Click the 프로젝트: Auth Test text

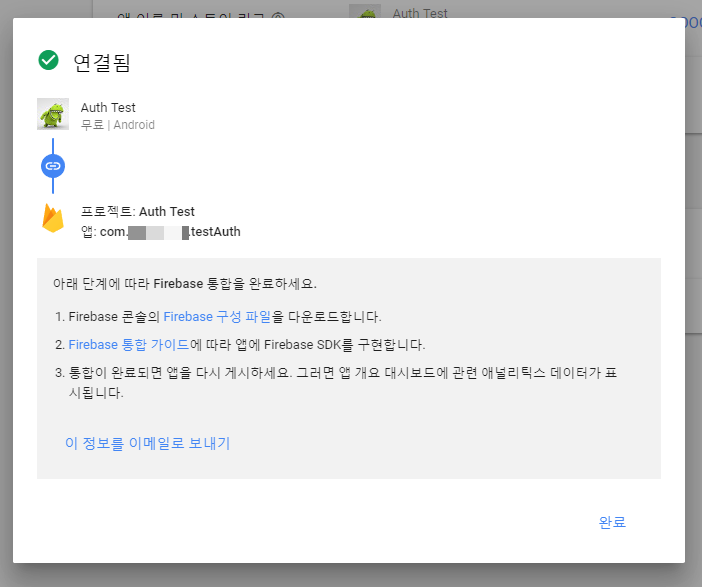pyautogui.click(x=137, y=211)
